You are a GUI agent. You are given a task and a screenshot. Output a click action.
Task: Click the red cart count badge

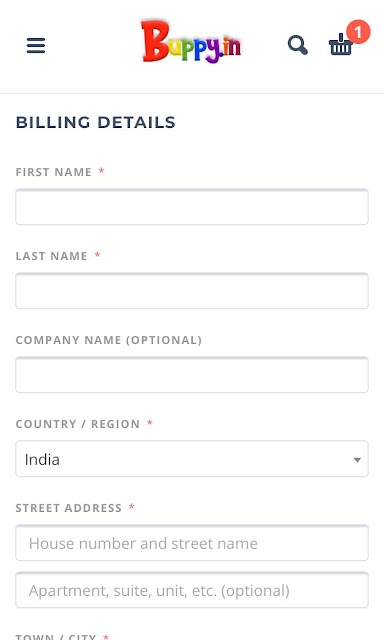pos(358,32)
